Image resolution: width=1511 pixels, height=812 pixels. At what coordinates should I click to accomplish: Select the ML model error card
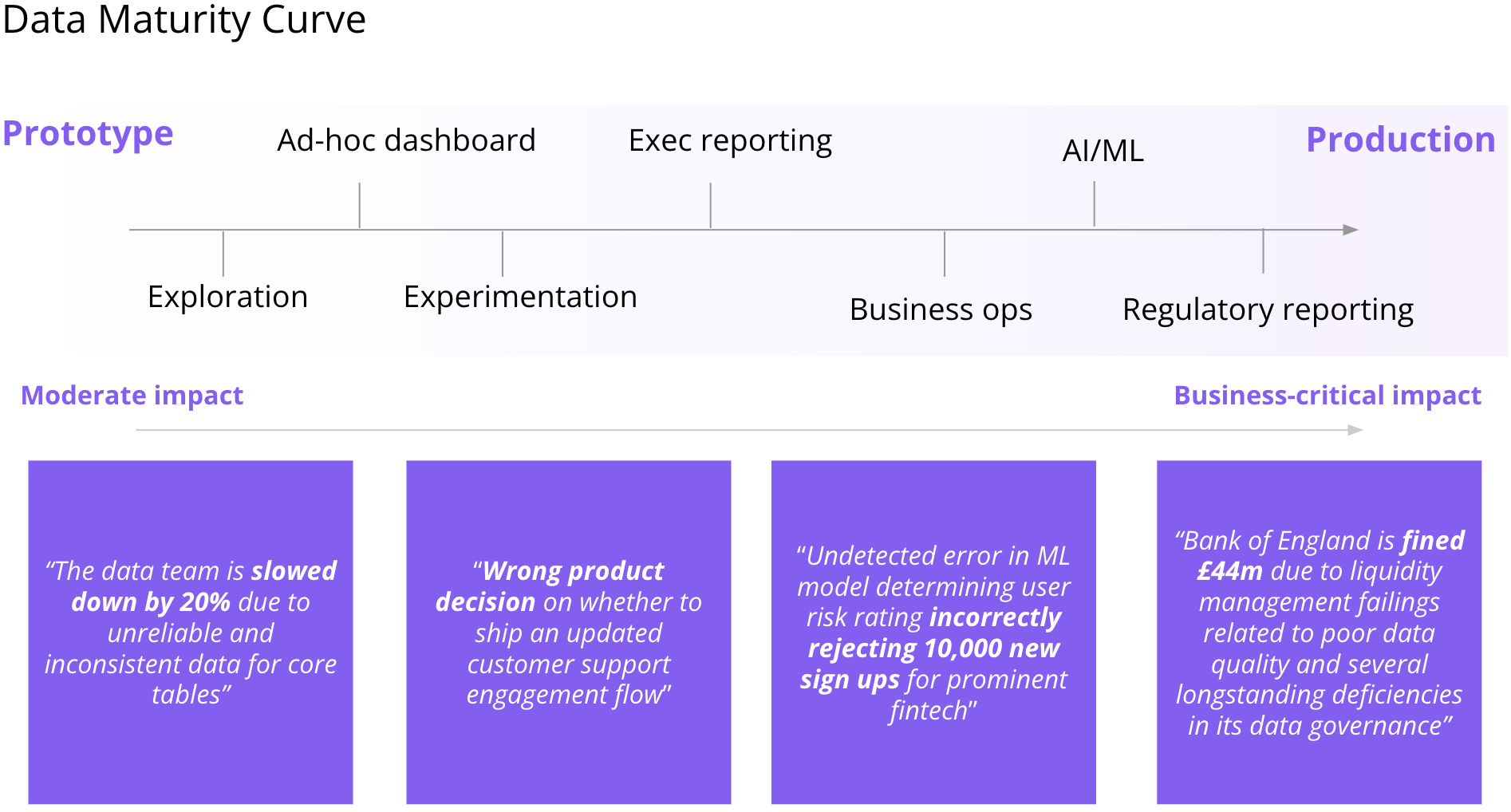[x=933, y=632]
